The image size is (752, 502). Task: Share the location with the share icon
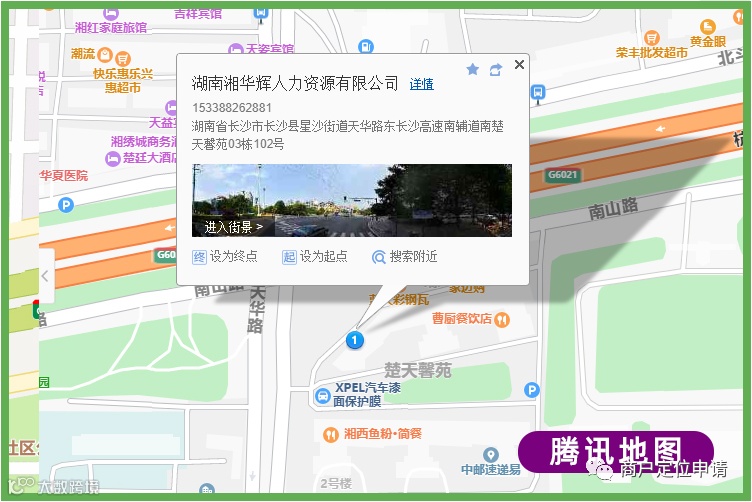(495, 70)
